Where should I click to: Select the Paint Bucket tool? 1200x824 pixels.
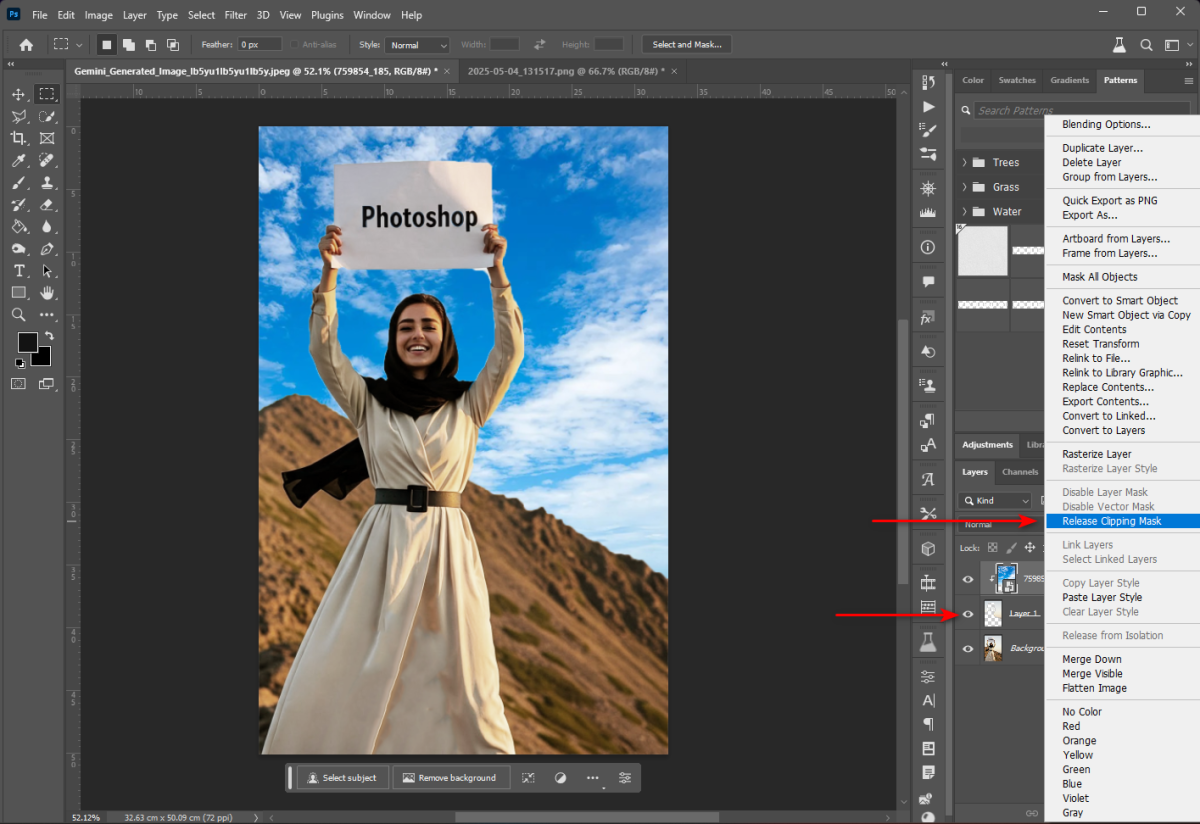(x=19, y=226)
